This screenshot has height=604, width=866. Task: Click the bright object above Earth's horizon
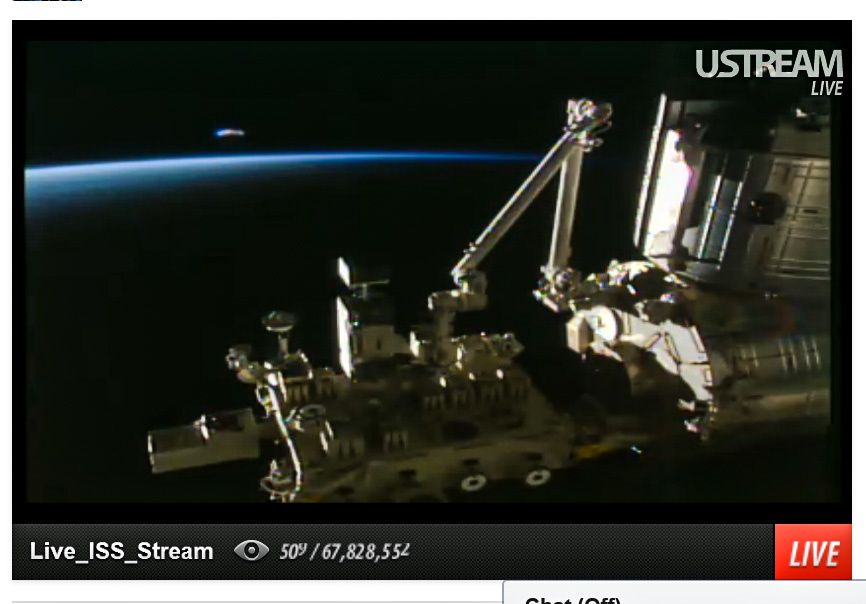228,133
